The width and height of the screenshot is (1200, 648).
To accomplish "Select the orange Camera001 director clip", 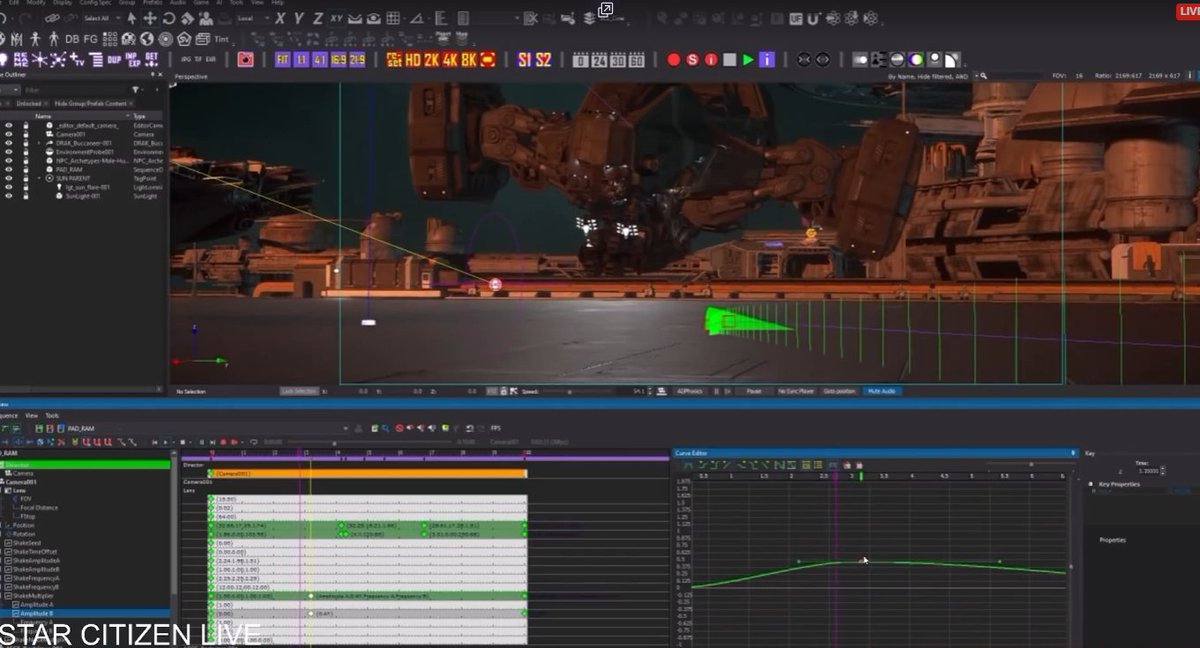I will (368, 473).
